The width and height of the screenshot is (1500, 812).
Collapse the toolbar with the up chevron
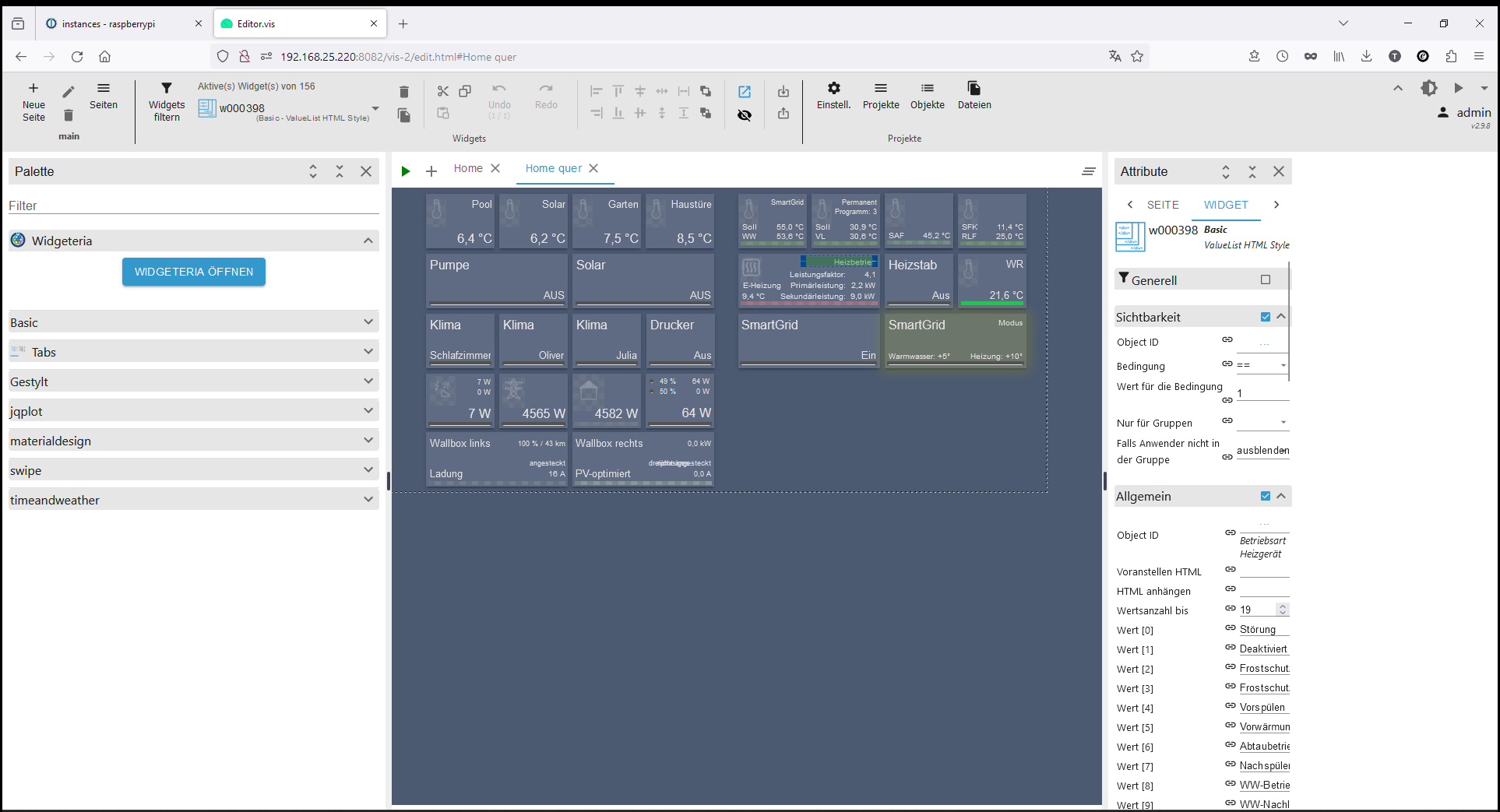(1398, 88)
